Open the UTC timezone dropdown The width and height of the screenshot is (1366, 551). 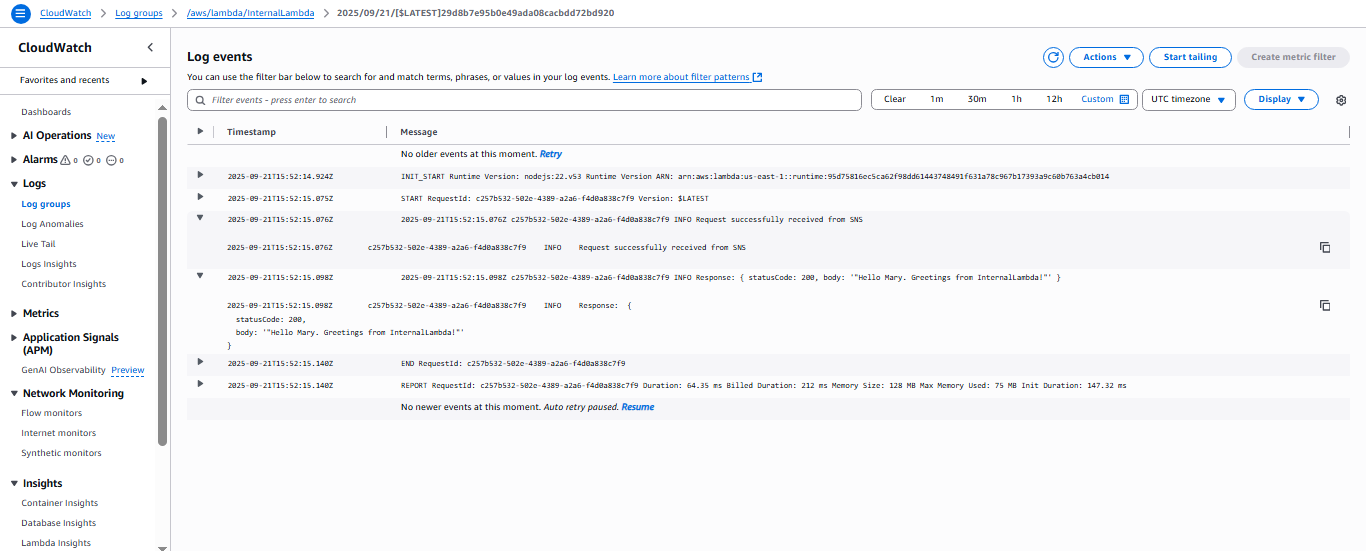click(x=1189, y=100)
